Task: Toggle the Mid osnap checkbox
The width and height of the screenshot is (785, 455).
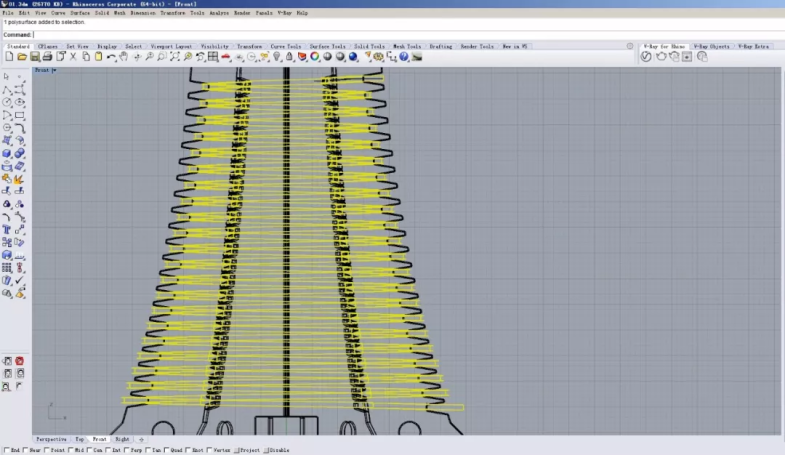Action: pyautogui.click(x=73, y=450)
